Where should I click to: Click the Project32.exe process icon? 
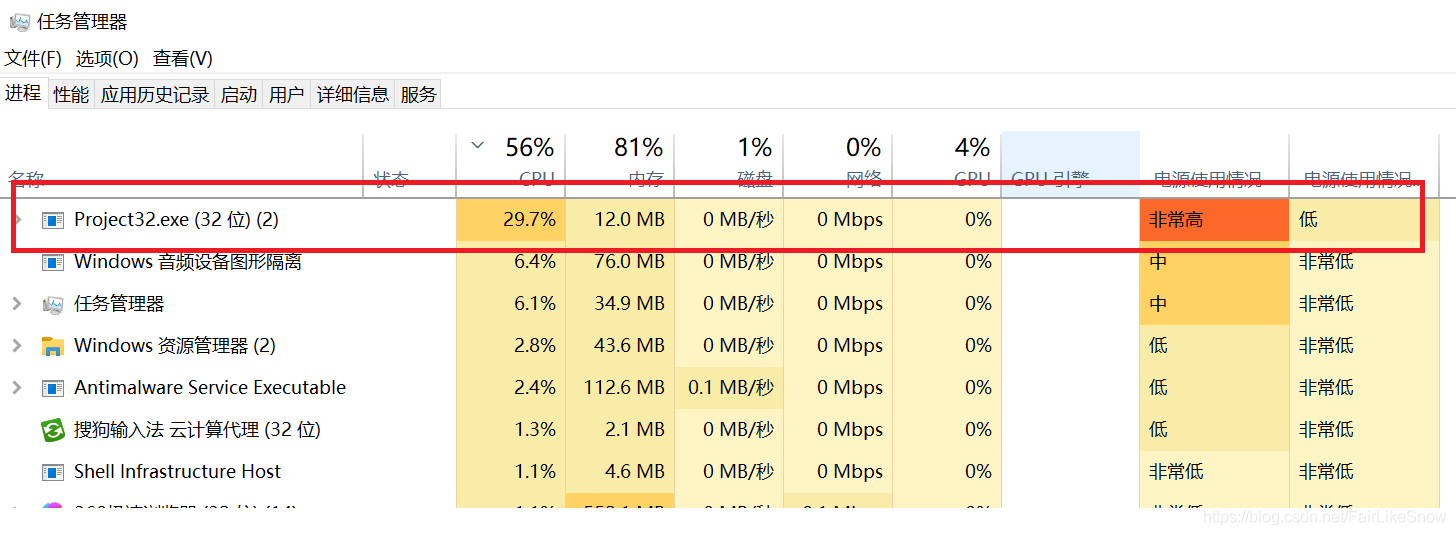point(53,220)
